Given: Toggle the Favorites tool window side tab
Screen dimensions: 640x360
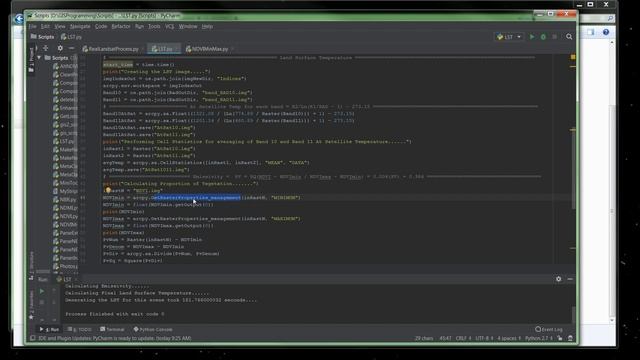Looking at the screenshot, I should pyautogui.click(x=31, y=306).
